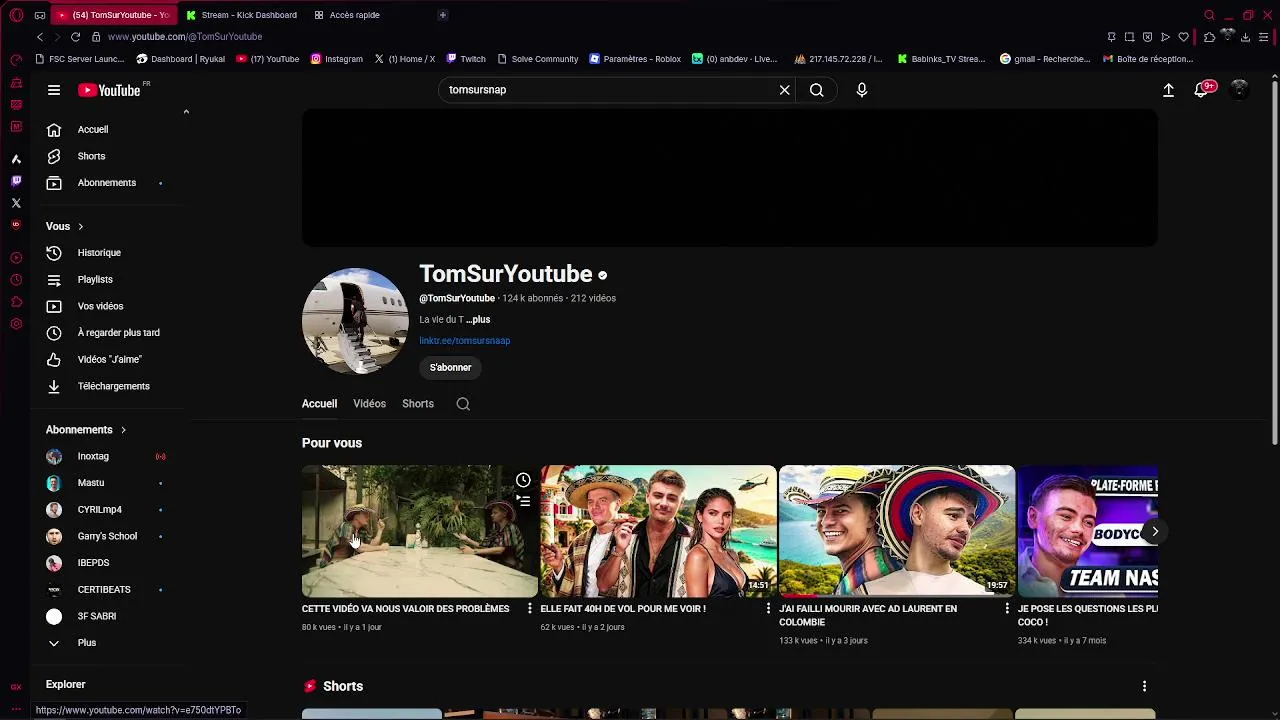Click the browser Reload button

point(75,37)
